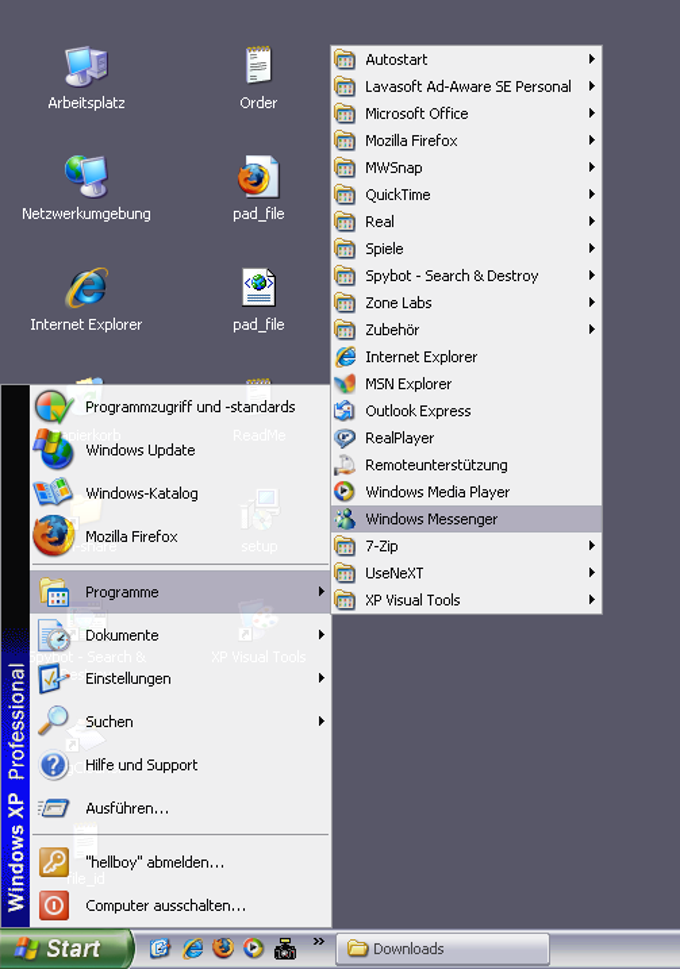This screenshot has height=969, width=680.
Task: Click the Windows-Katalog text entry
Action: [142, 493]
